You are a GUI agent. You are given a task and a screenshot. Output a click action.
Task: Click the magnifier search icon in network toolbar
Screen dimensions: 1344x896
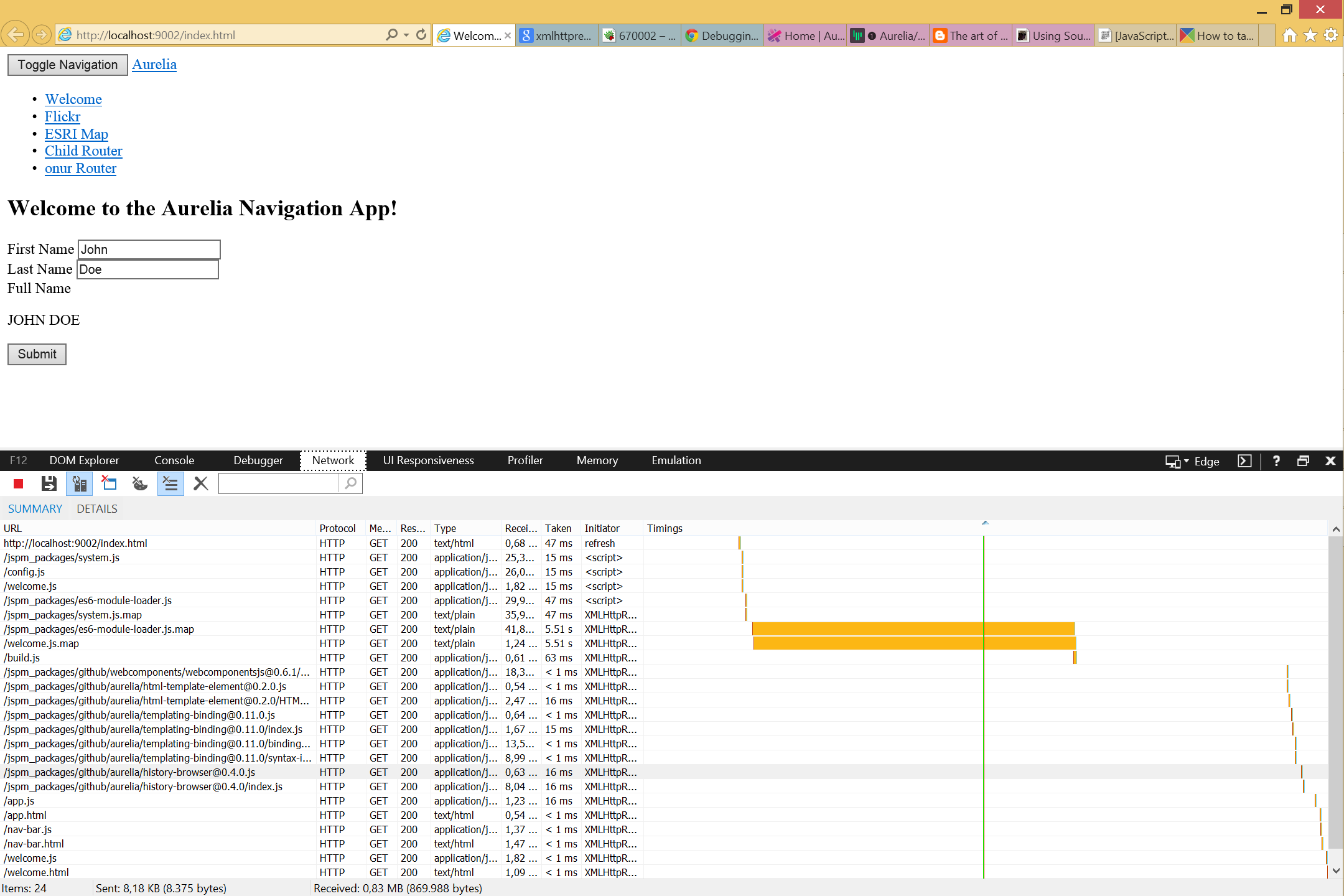[x=351, y=483]
